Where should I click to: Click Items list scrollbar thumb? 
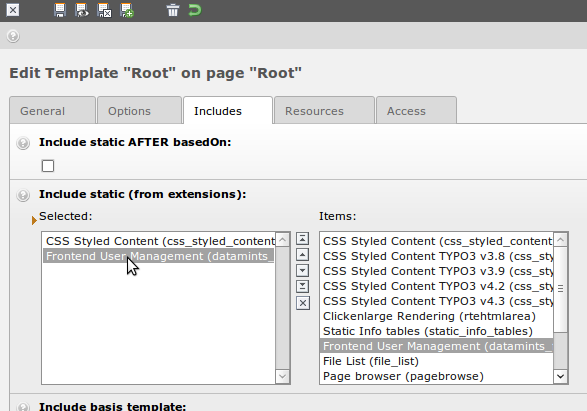tap(560, 289)
